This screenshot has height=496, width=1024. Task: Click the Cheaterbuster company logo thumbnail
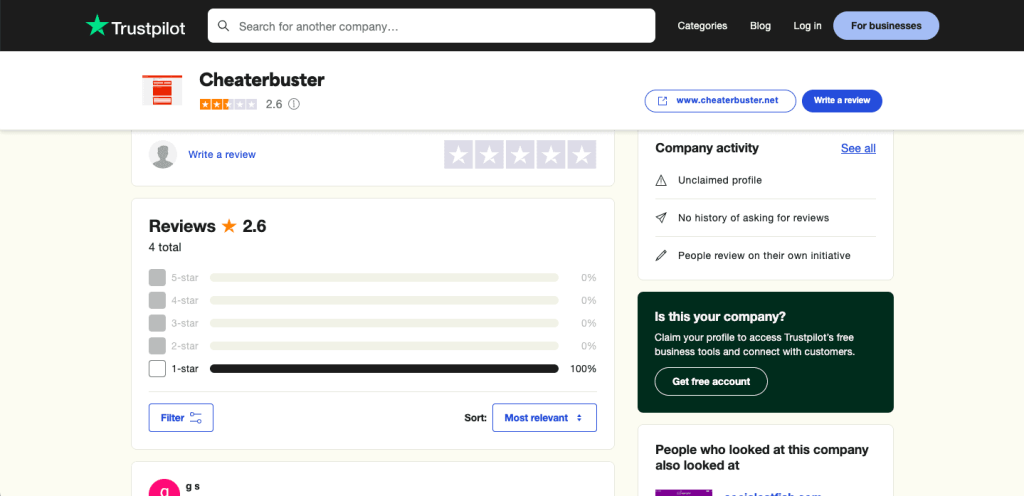point(162,90)
